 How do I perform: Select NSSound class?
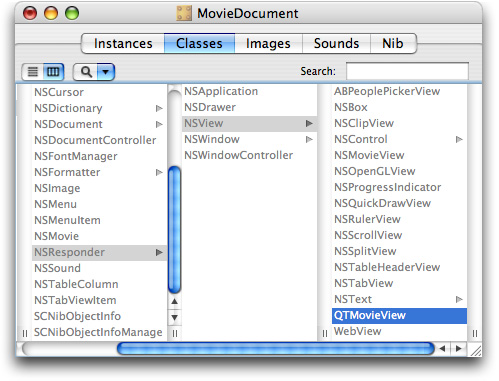[57, 268]
